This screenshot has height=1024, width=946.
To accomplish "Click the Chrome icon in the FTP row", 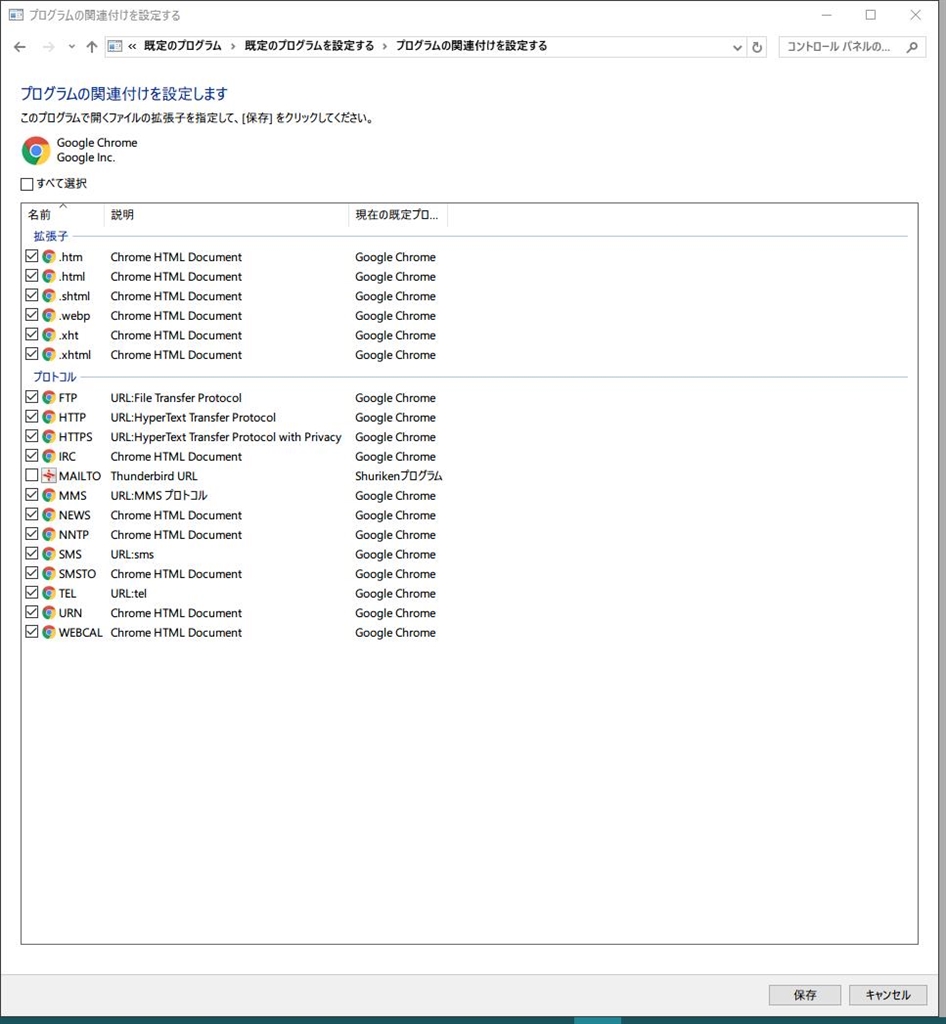I will 49,398.
